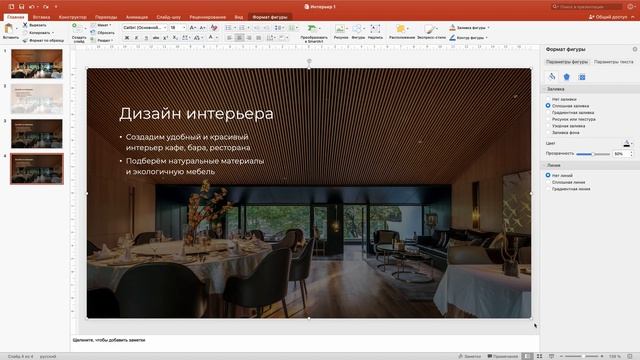The image size is (640, 360).
Task: Open the Section (Раздел) dropdown
Action: [x=102, y=40]
